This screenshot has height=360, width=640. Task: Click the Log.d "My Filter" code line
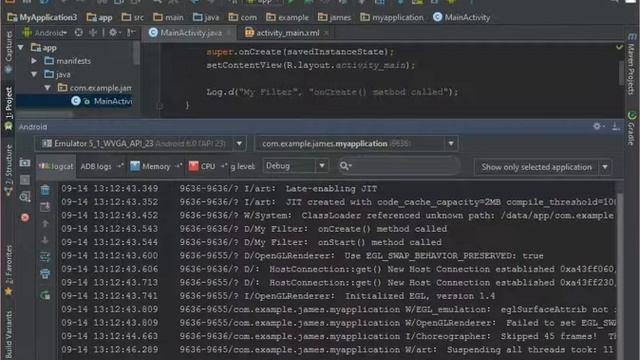332,92
